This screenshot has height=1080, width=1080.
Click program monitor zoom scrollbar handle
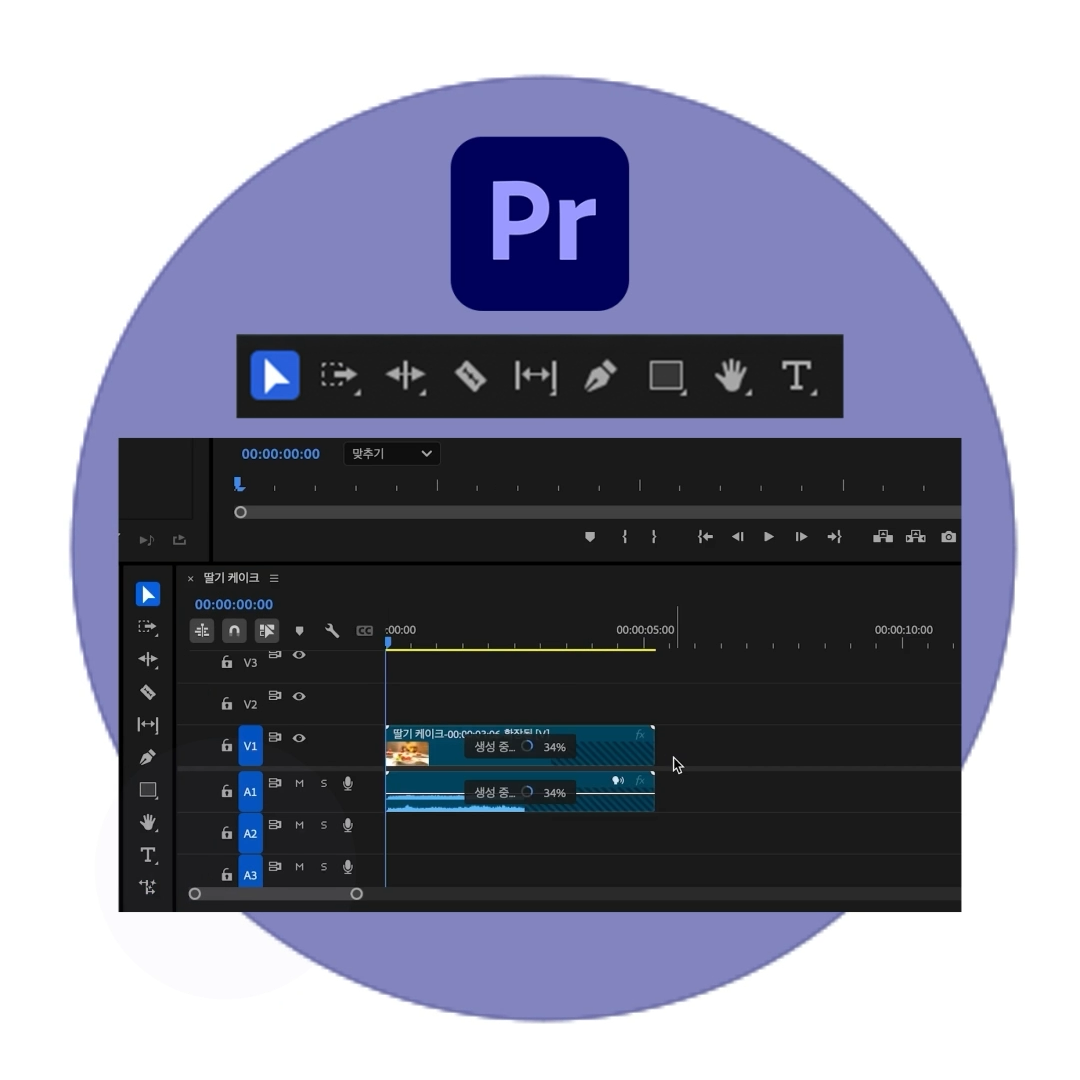coord(240,512)
